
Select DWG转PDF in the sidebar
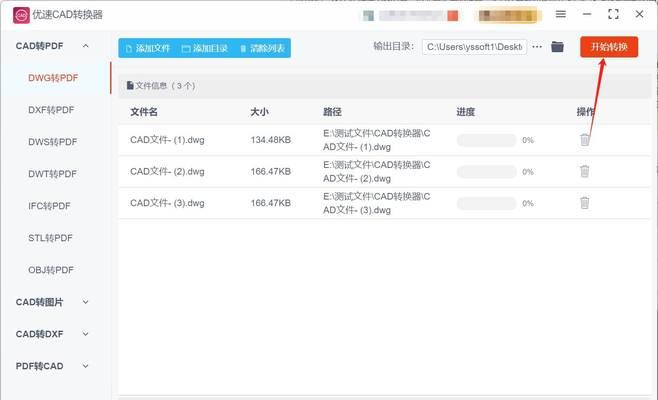[53, 78]
